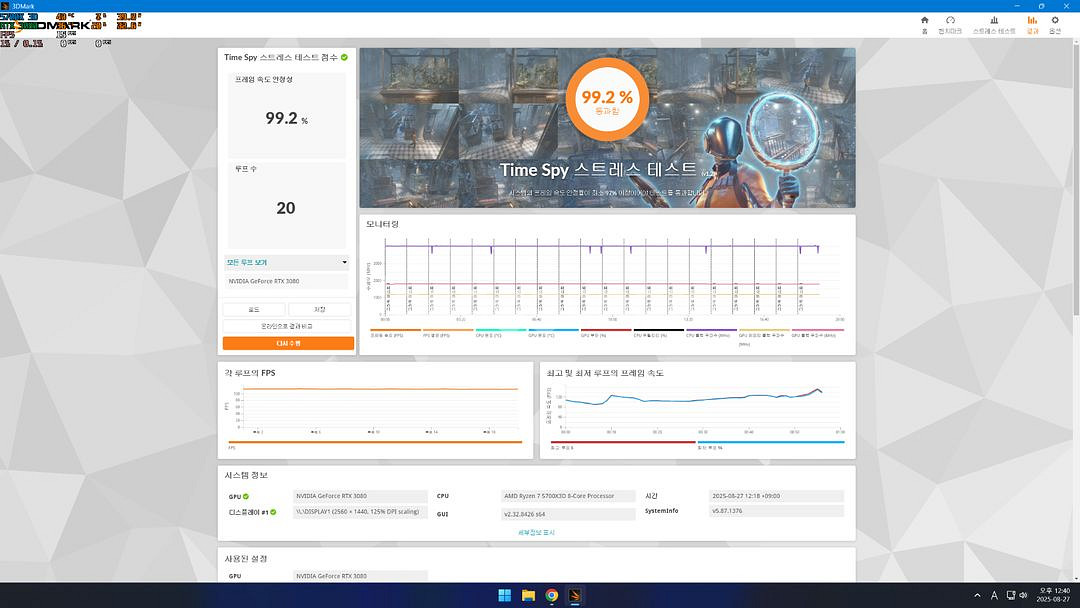Click the 99.2 % orange pass circle
This screenshot has width=1080, height=608.
coord(607,99)
